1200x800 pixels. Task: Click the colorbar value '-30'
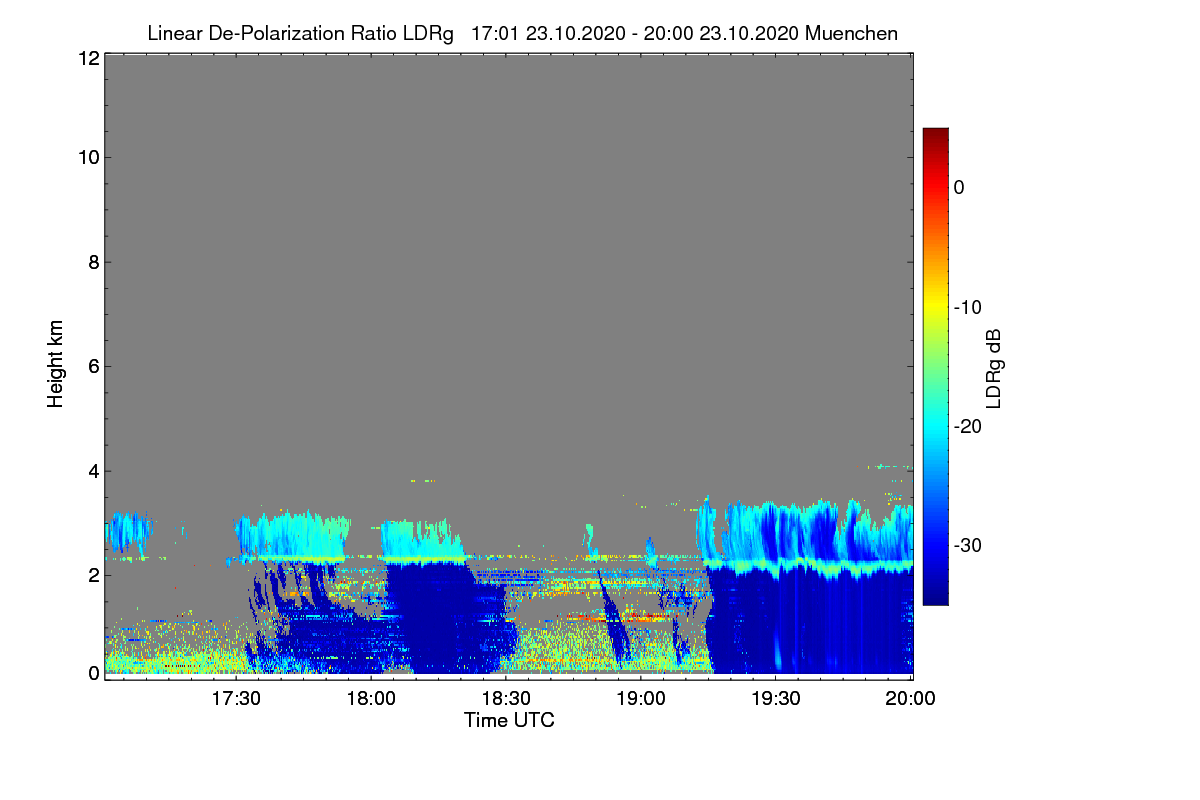point(970,545)
